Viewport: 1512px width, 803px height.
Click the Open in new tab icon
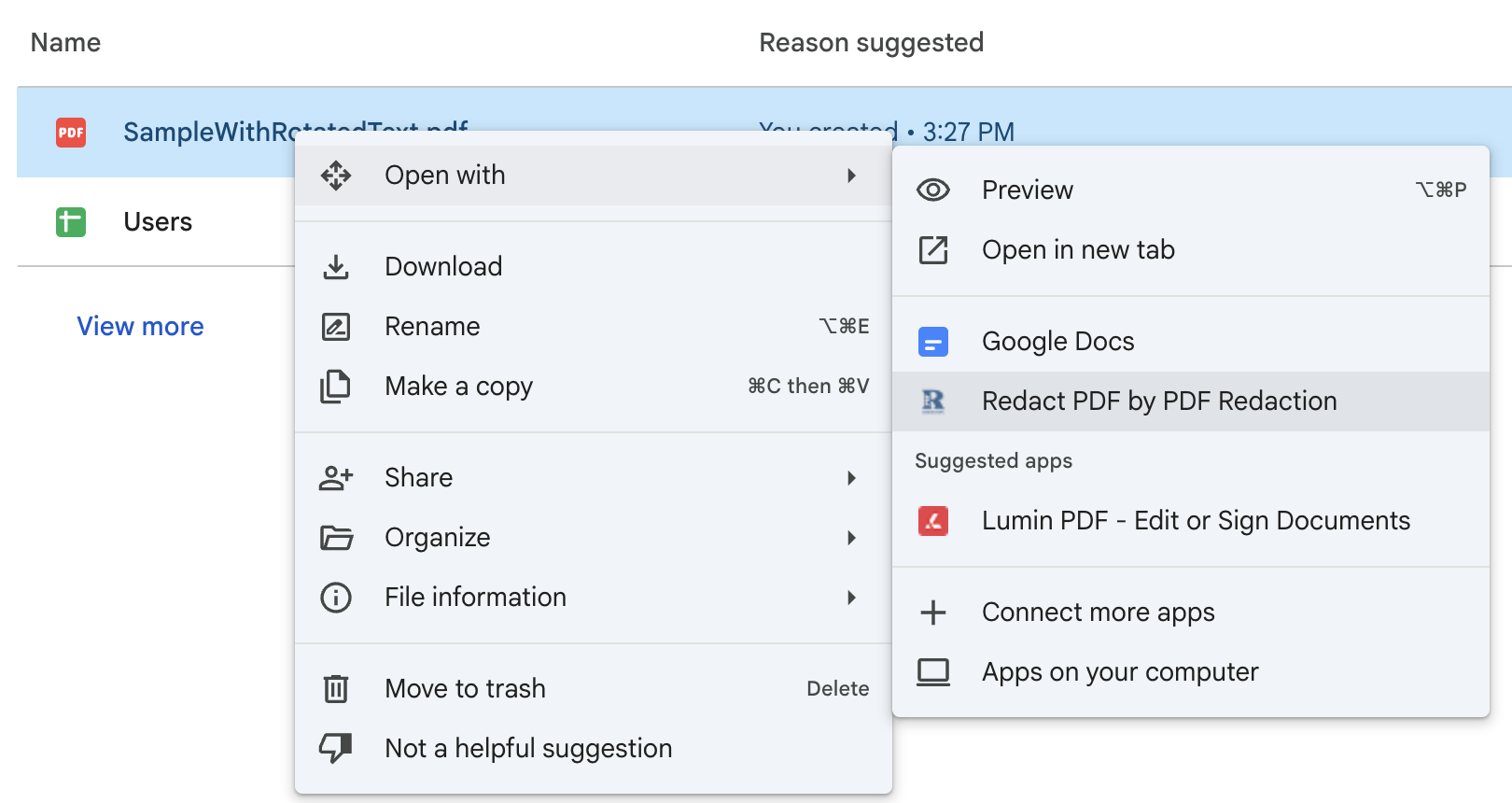933,250
